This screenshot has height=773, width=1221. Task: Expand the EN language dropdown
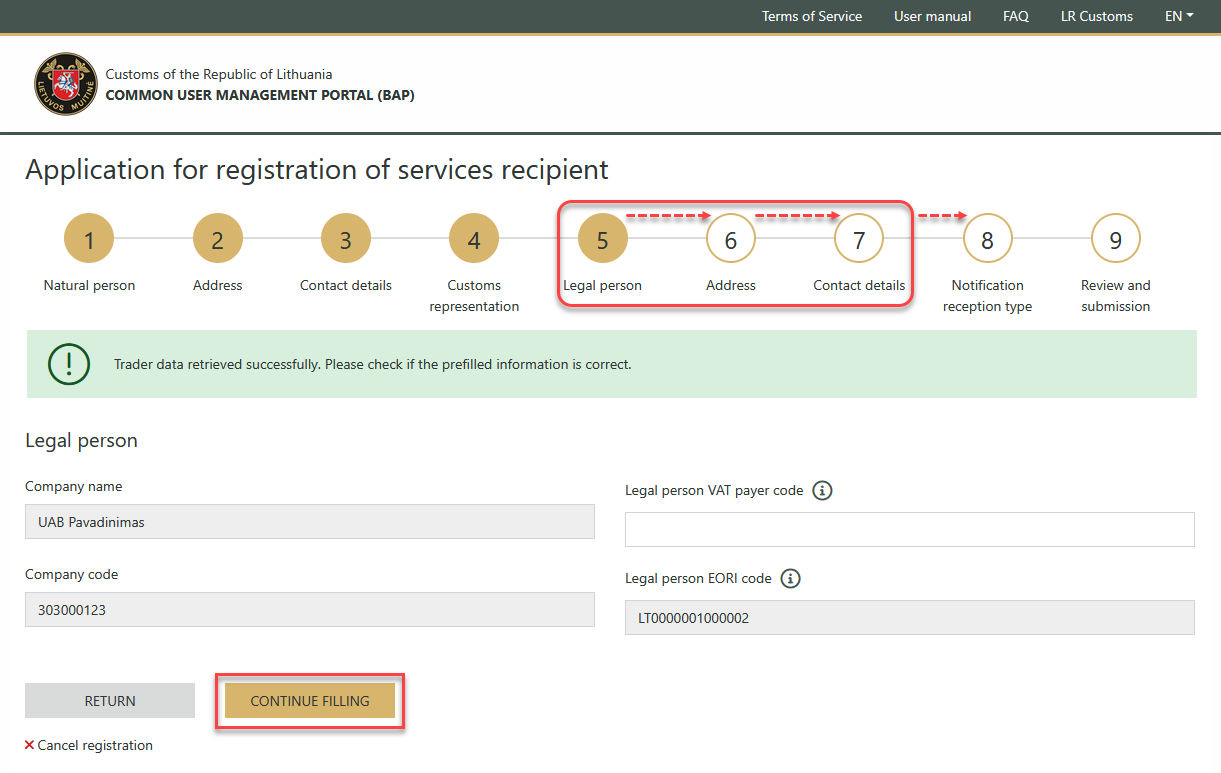(1179, 16)
